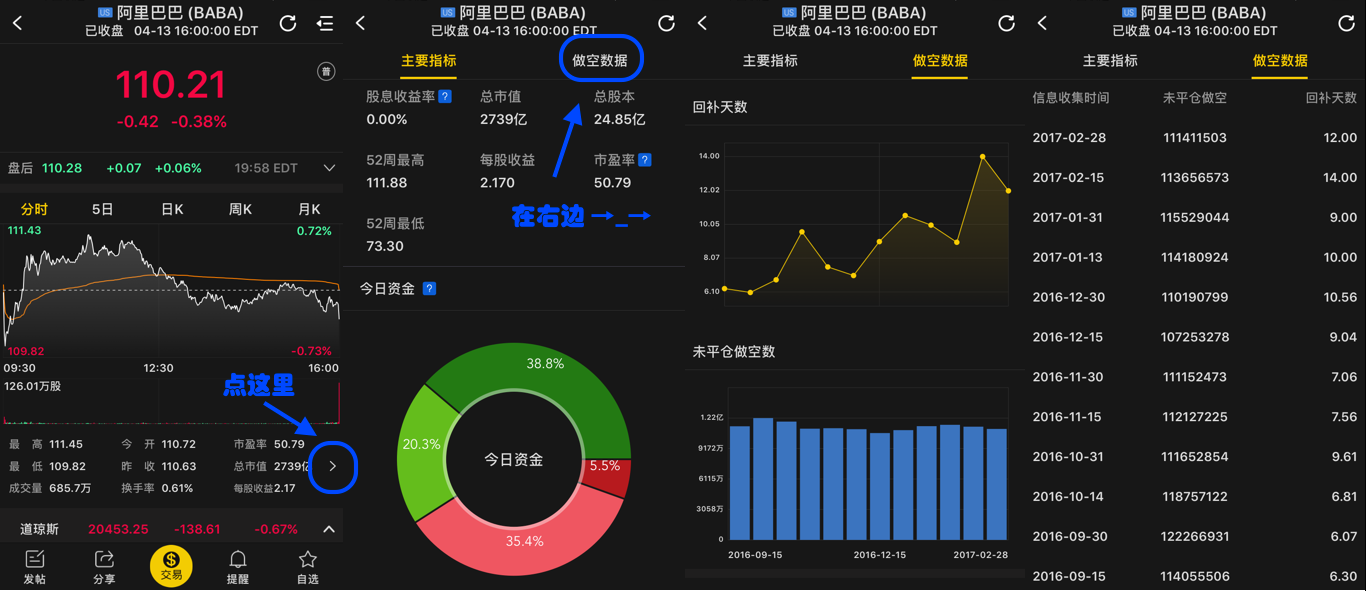Image resolution: width=1366 pixels, height=591 pixels.
Task: Open the quote list icon beside refresh
Action: (x=325, y=22)
